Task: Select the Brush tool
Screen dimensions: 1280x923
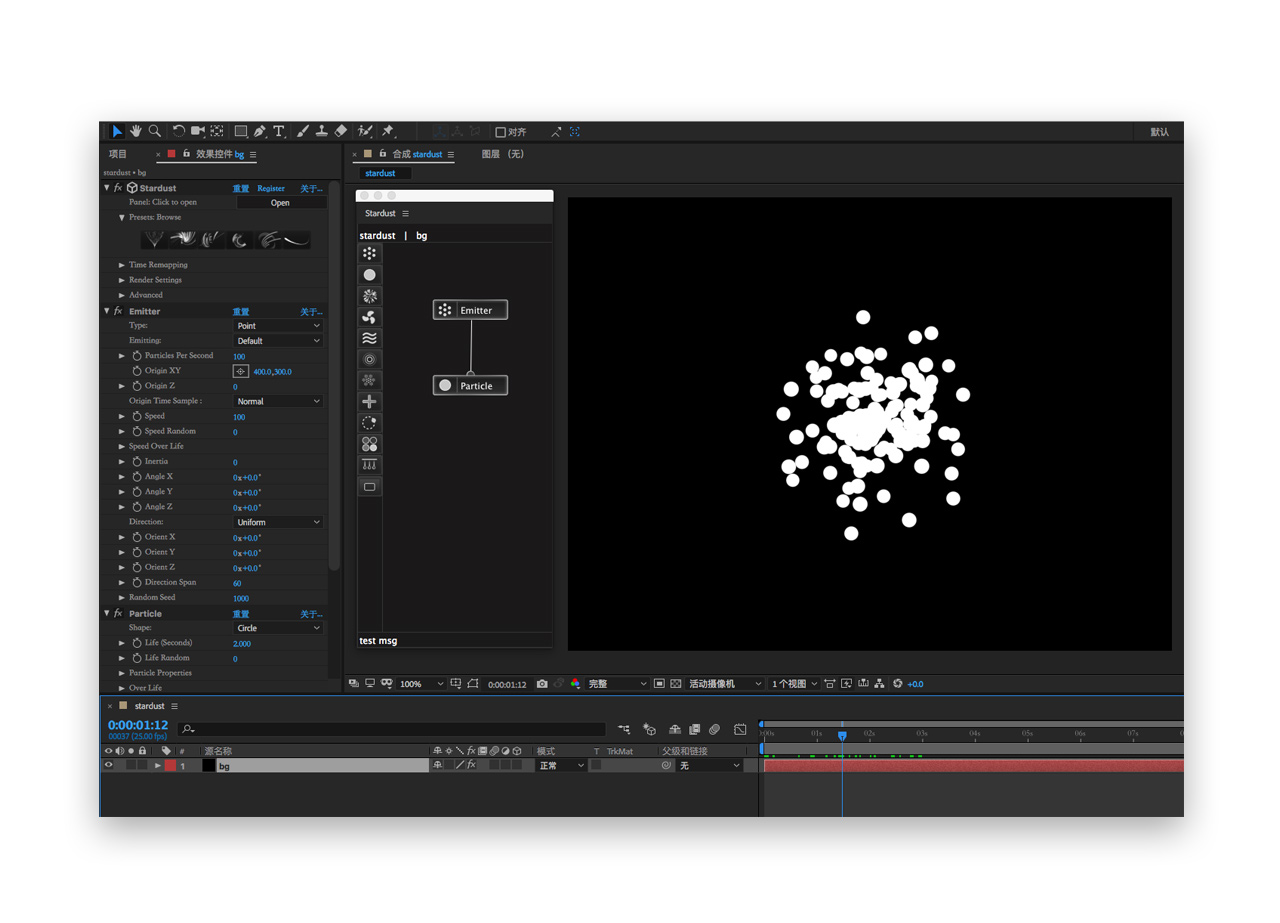Action: [303, 131]
